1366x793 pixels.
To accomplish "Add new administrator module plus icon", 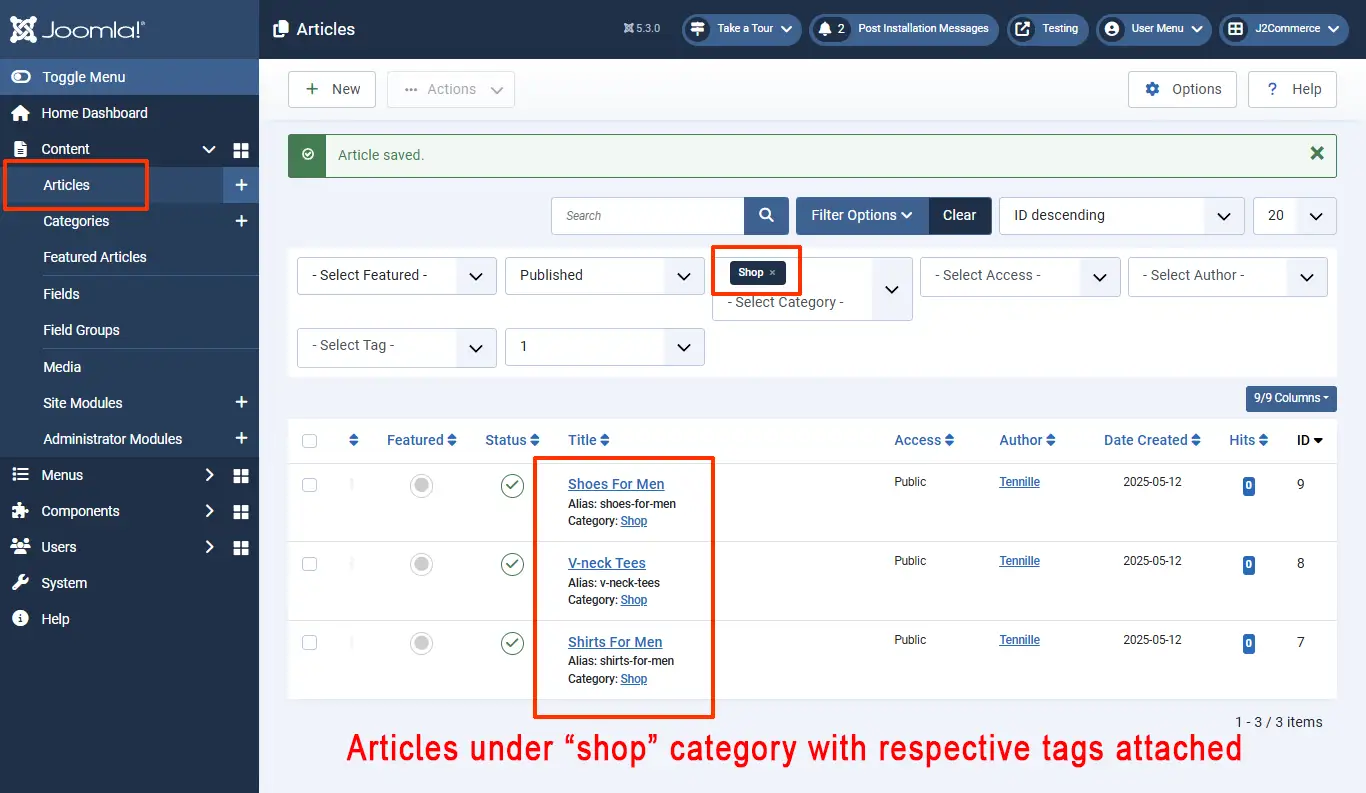I will (241, 438).
